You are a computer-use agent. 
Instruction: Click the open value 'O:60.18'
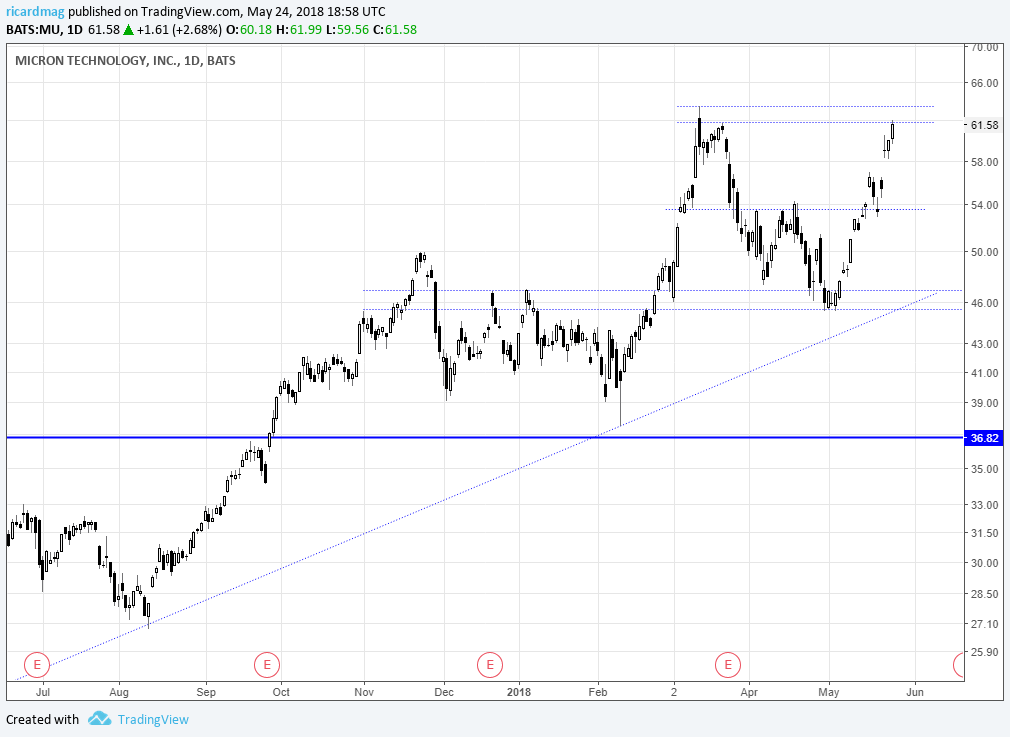(x=249, y=30)
